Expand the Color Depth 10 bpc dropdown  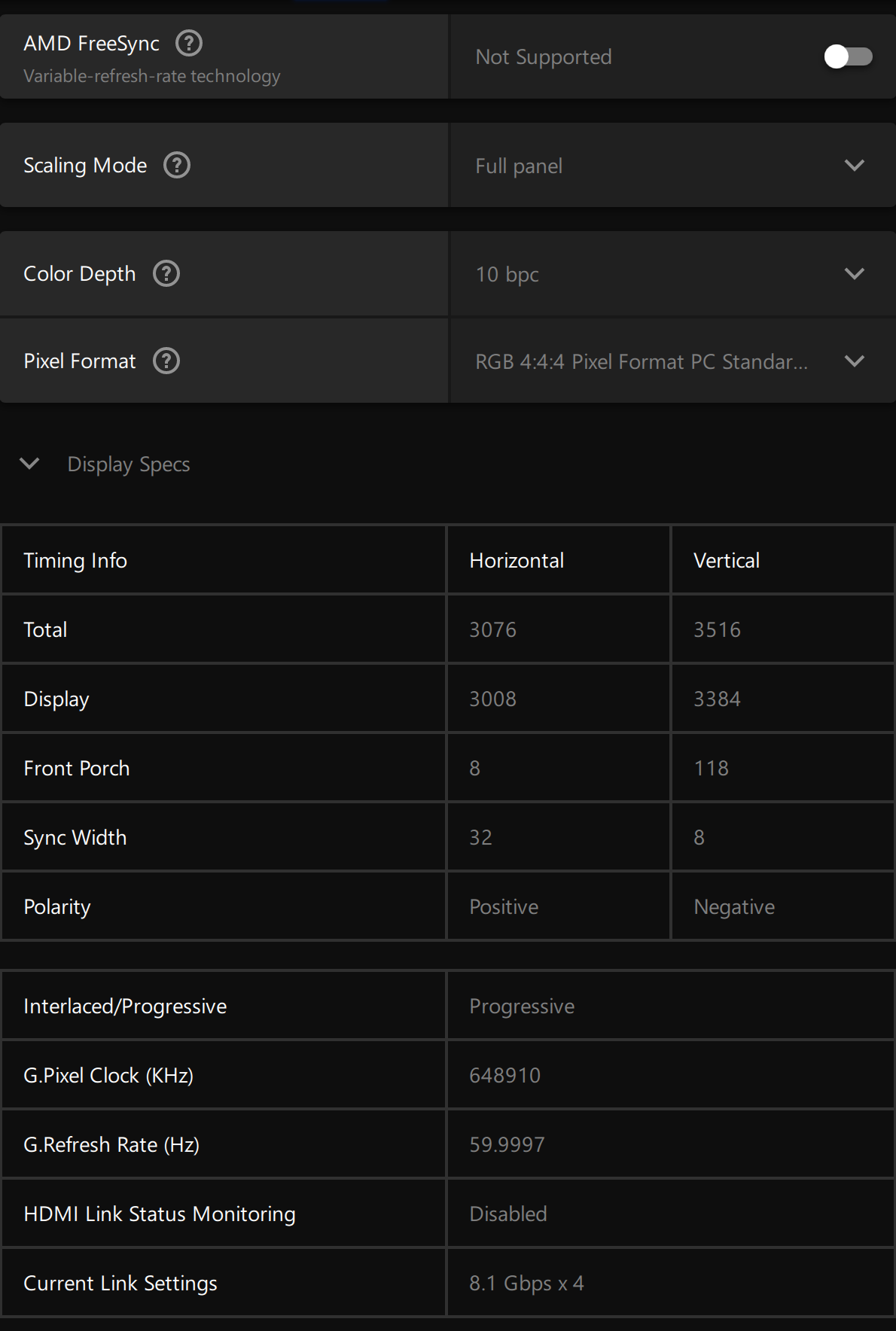tap(672, 274)
